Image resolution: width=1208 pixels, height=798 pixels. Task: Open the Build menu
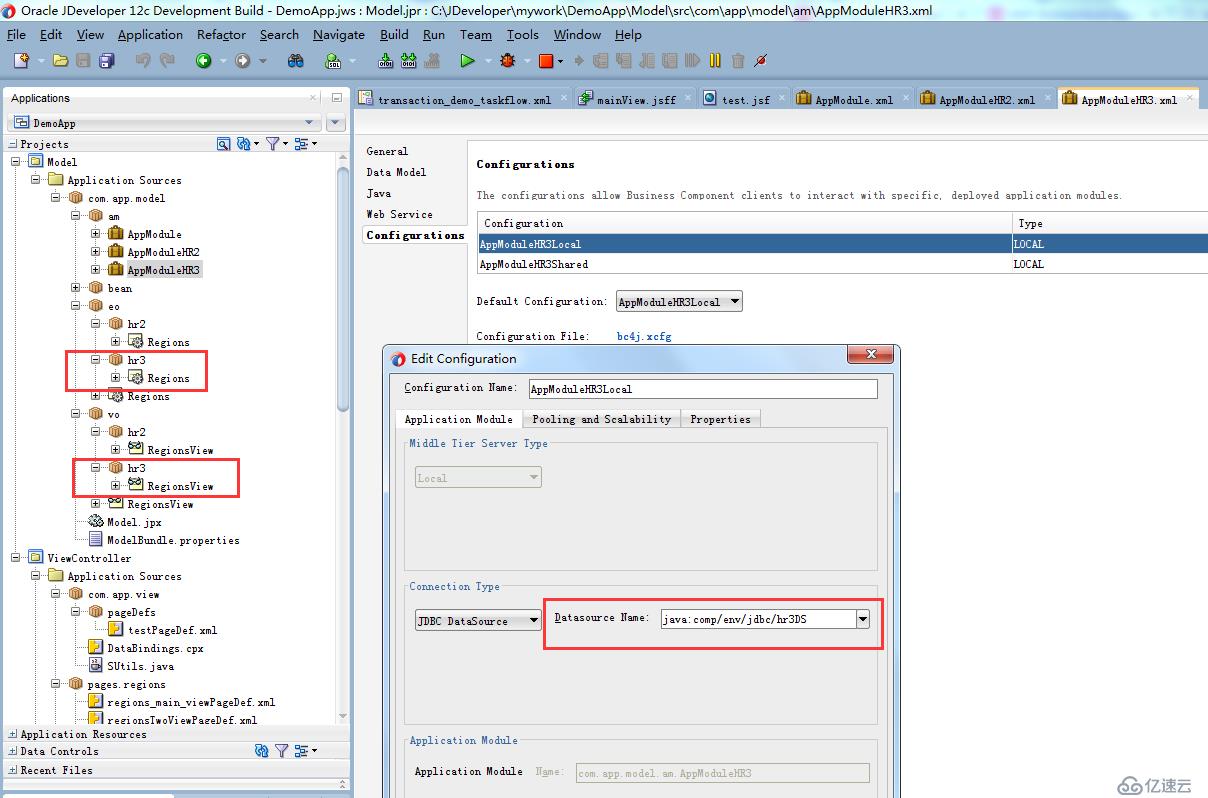pyautogui.click(x=394, y=34)
